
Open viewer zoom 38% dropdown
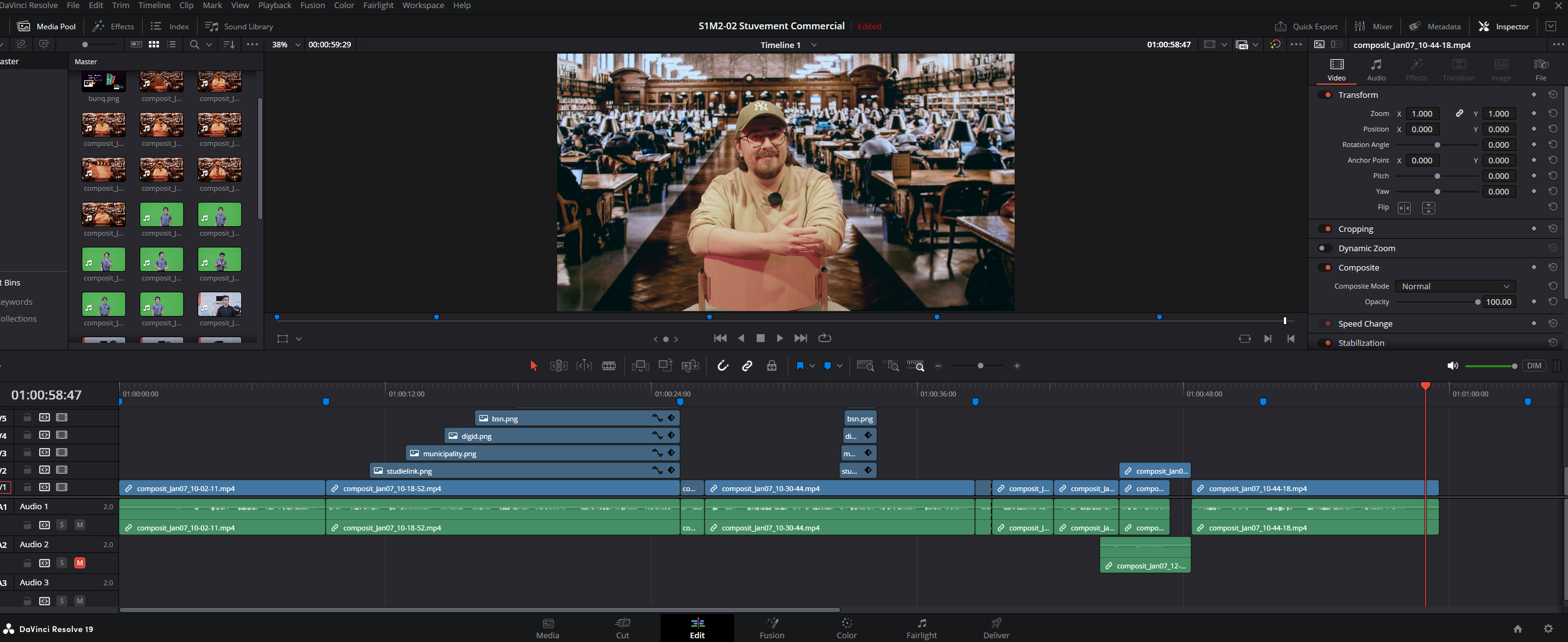pos(298,45)
